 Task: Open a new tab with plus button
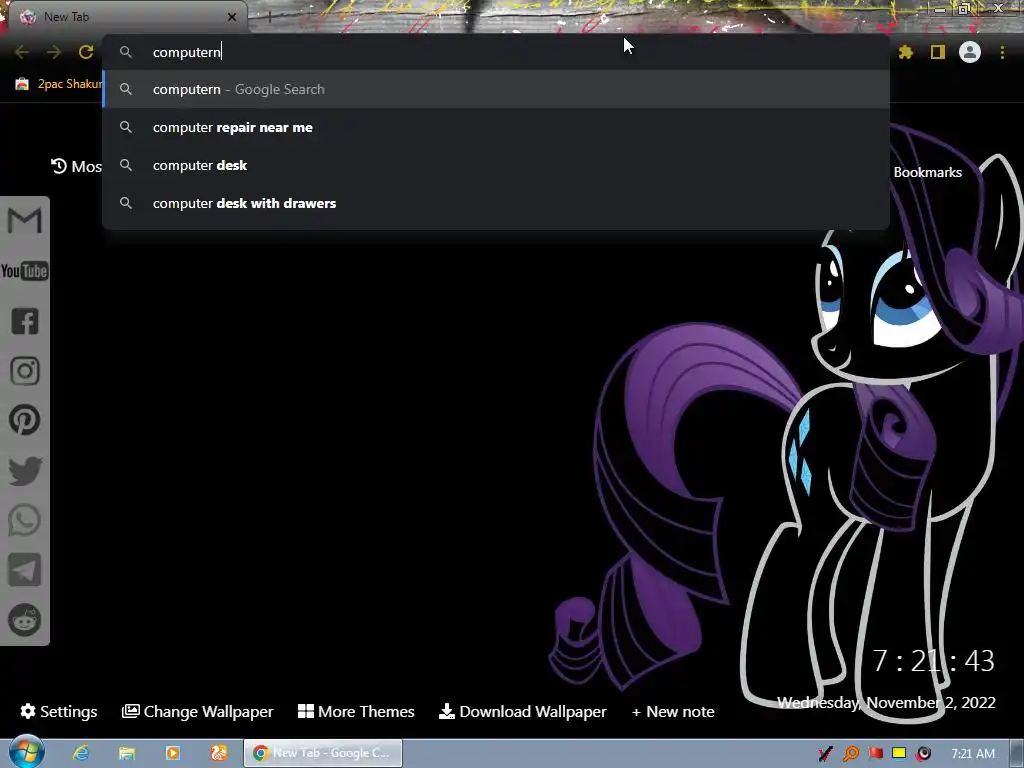269,18
